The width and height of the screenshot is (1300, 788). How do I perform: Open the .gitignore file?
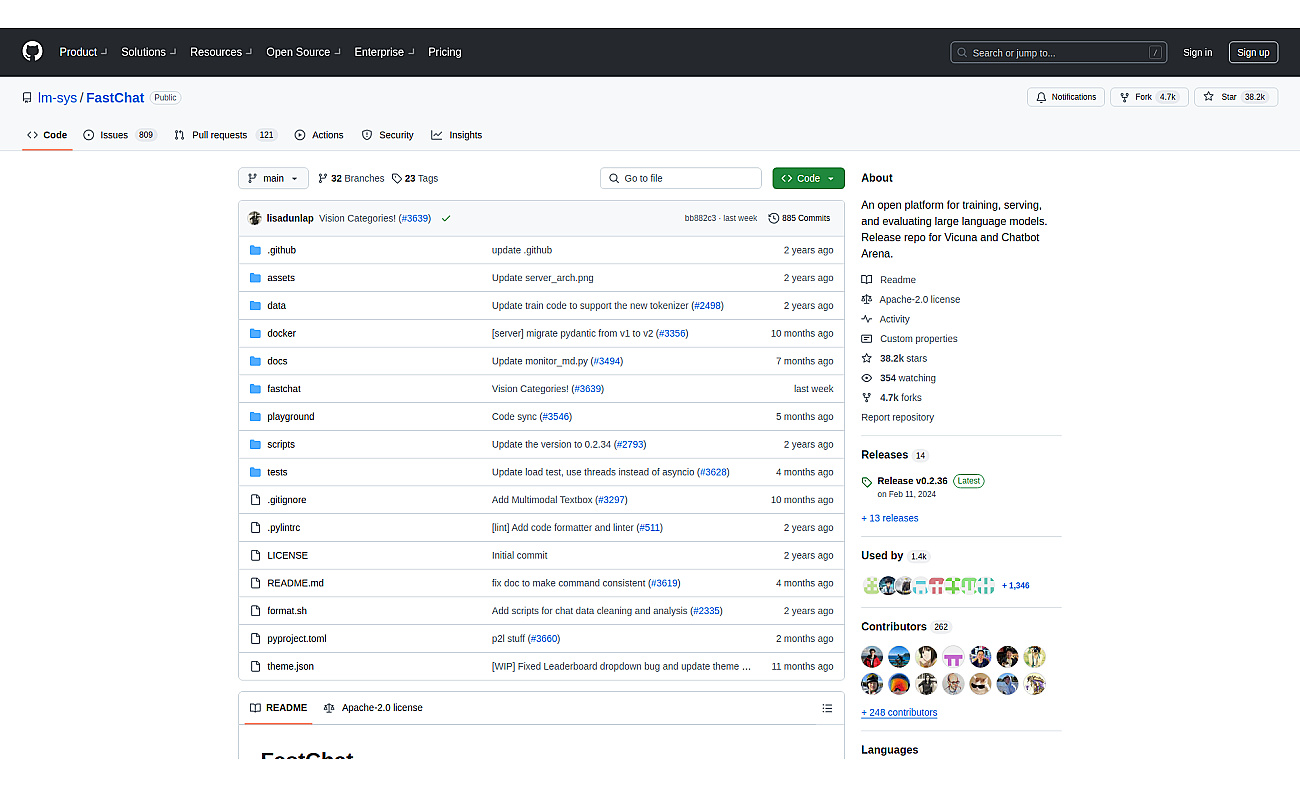287,500
